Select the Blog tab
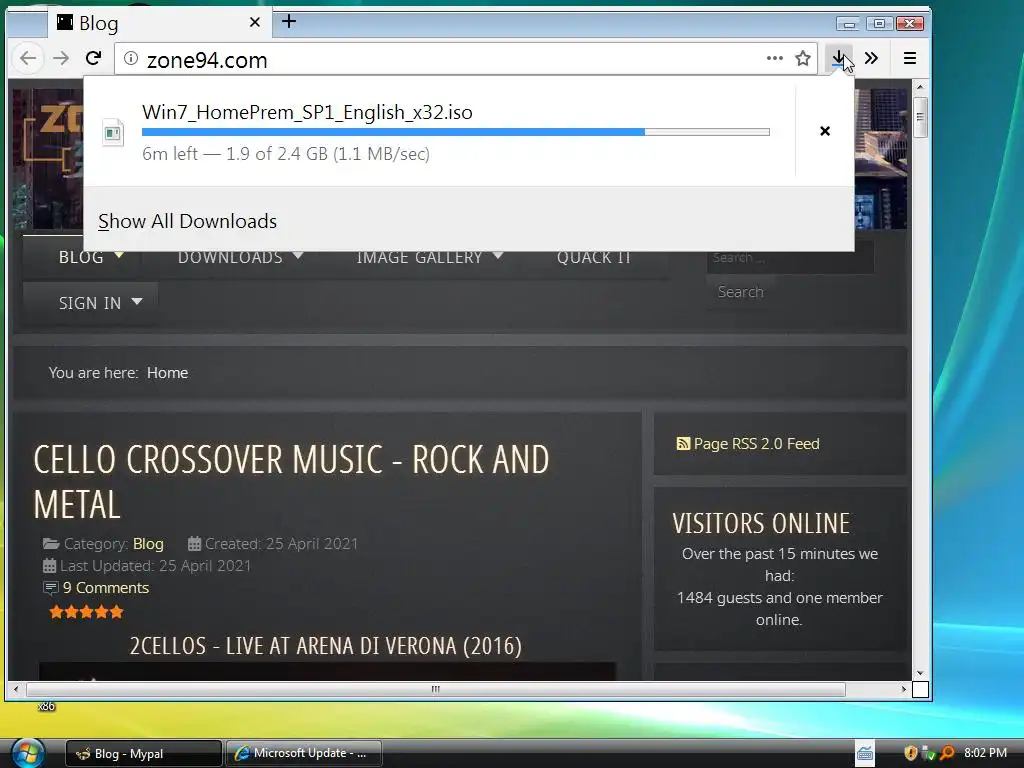1024x768 pixels. click(160, 23)
